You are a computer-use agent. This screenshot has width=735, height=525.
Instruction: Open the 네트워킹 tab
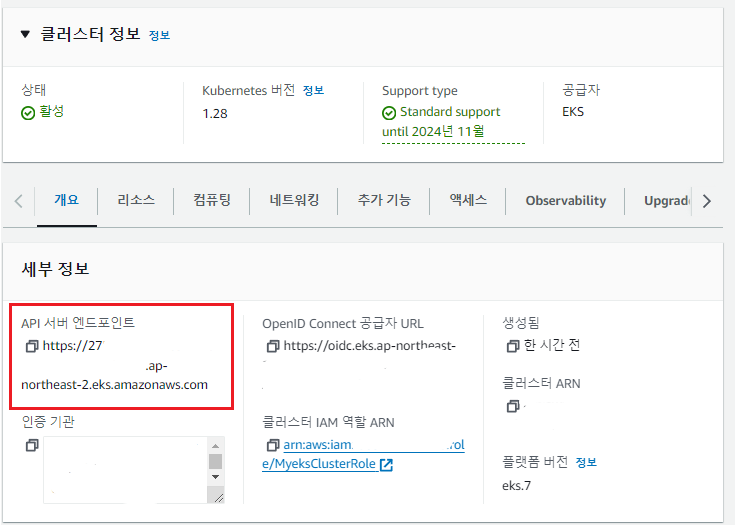(x=294, y=200)
